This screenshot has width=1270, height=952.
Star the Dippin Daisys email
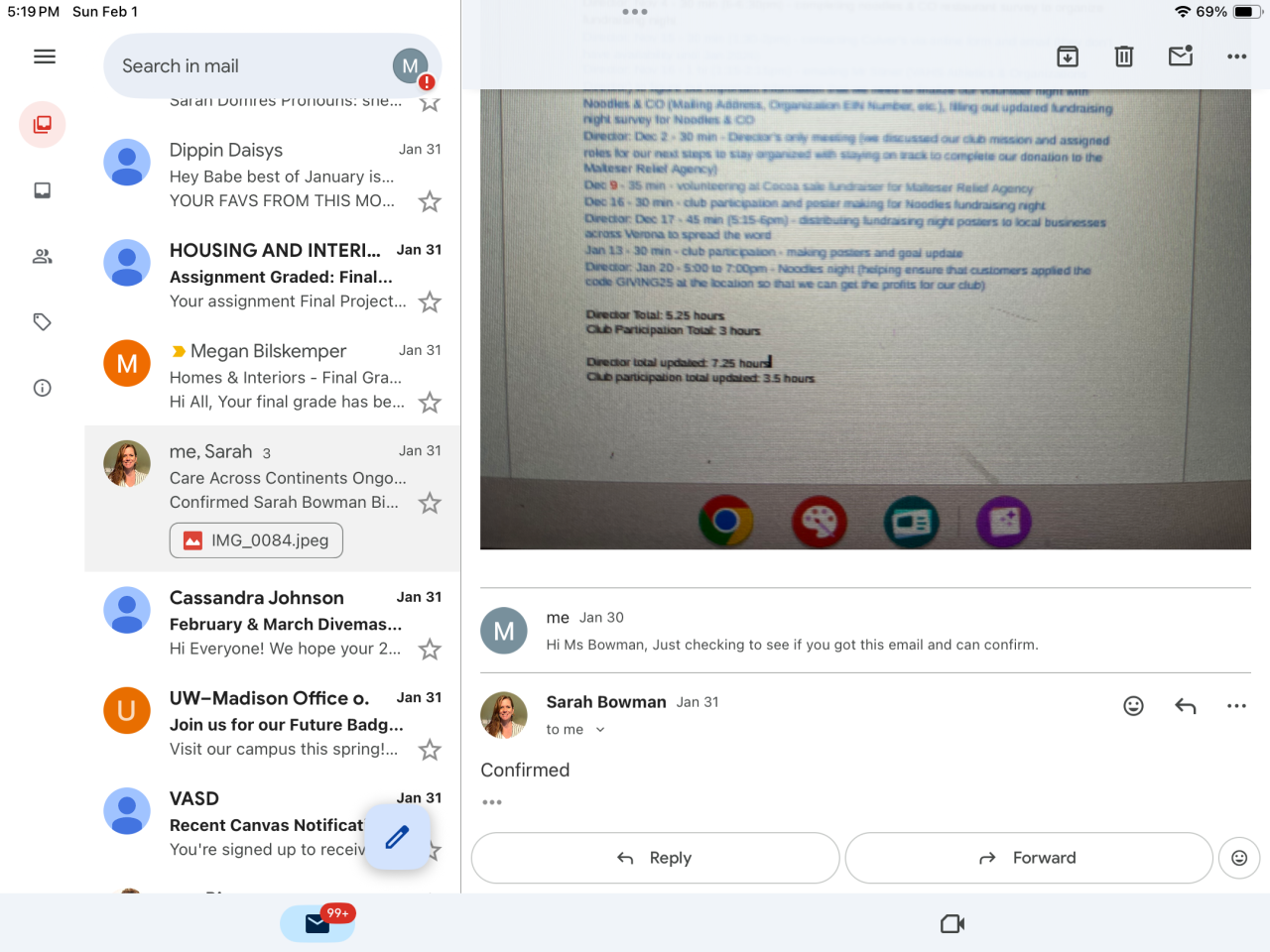430,202
